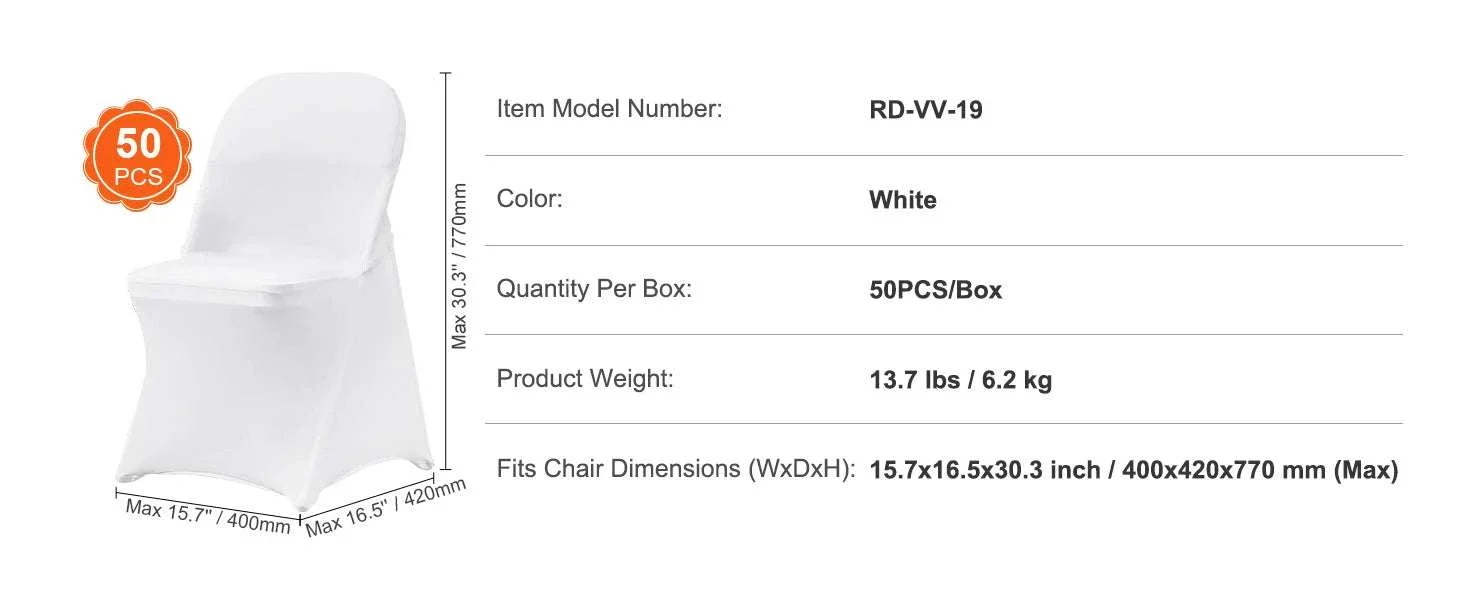
Task: Select the 13.7 lbs / 6.2 kg value
Action: tap(961, 380)
